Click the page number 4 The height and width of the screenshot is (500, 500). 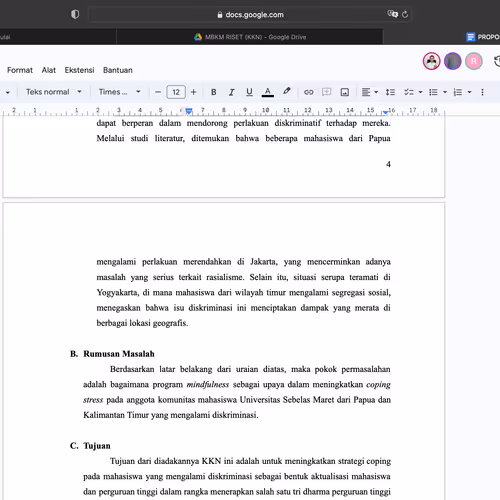pyautogui.click(x=388, y=164)
